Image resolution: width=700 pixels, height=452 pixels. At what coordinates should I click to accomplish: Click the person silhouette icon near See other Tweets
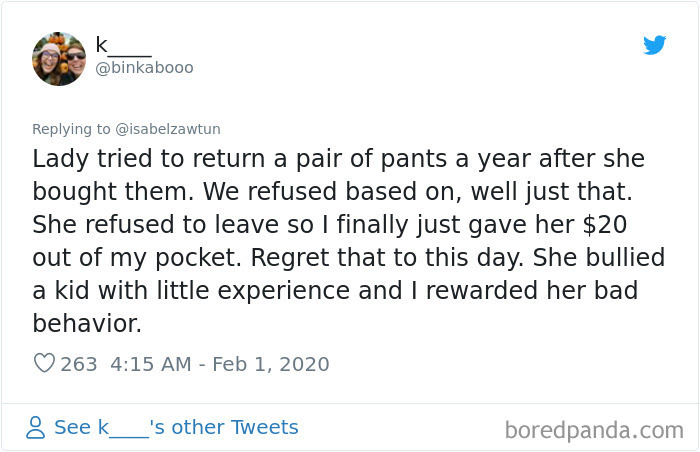35,427
